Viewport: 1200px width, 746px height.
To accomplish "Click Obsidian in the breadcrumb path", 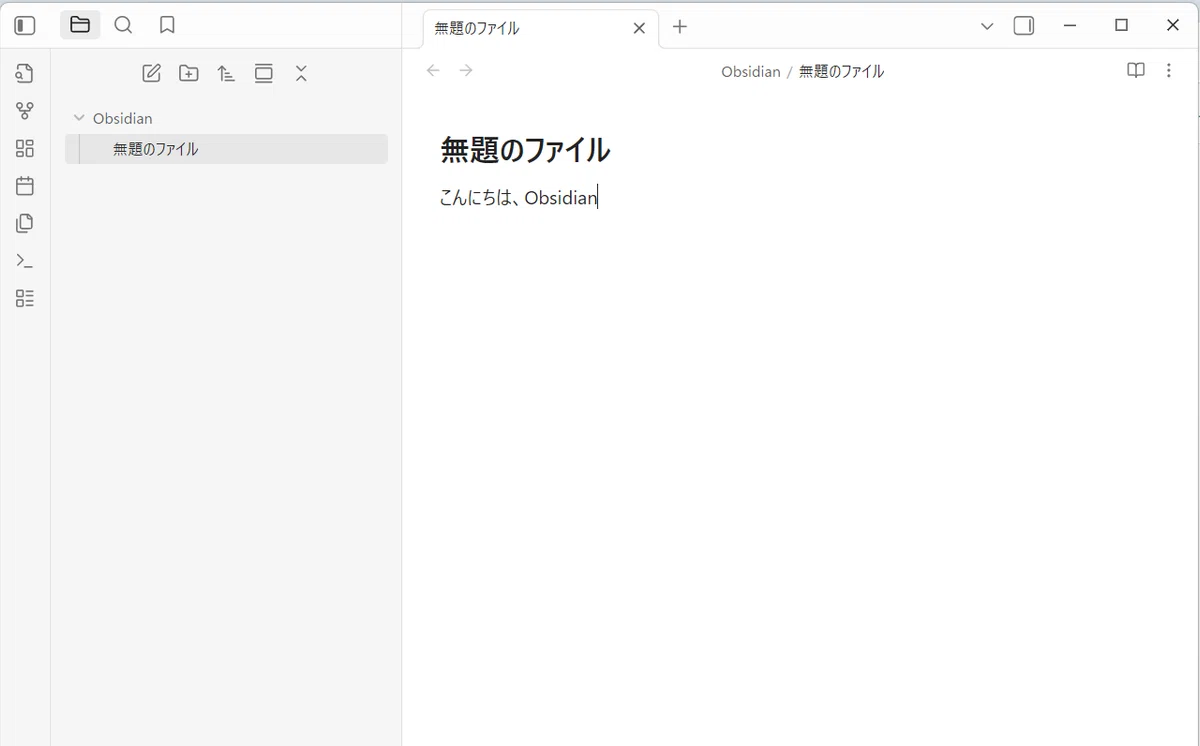I will tap(751, 72).
